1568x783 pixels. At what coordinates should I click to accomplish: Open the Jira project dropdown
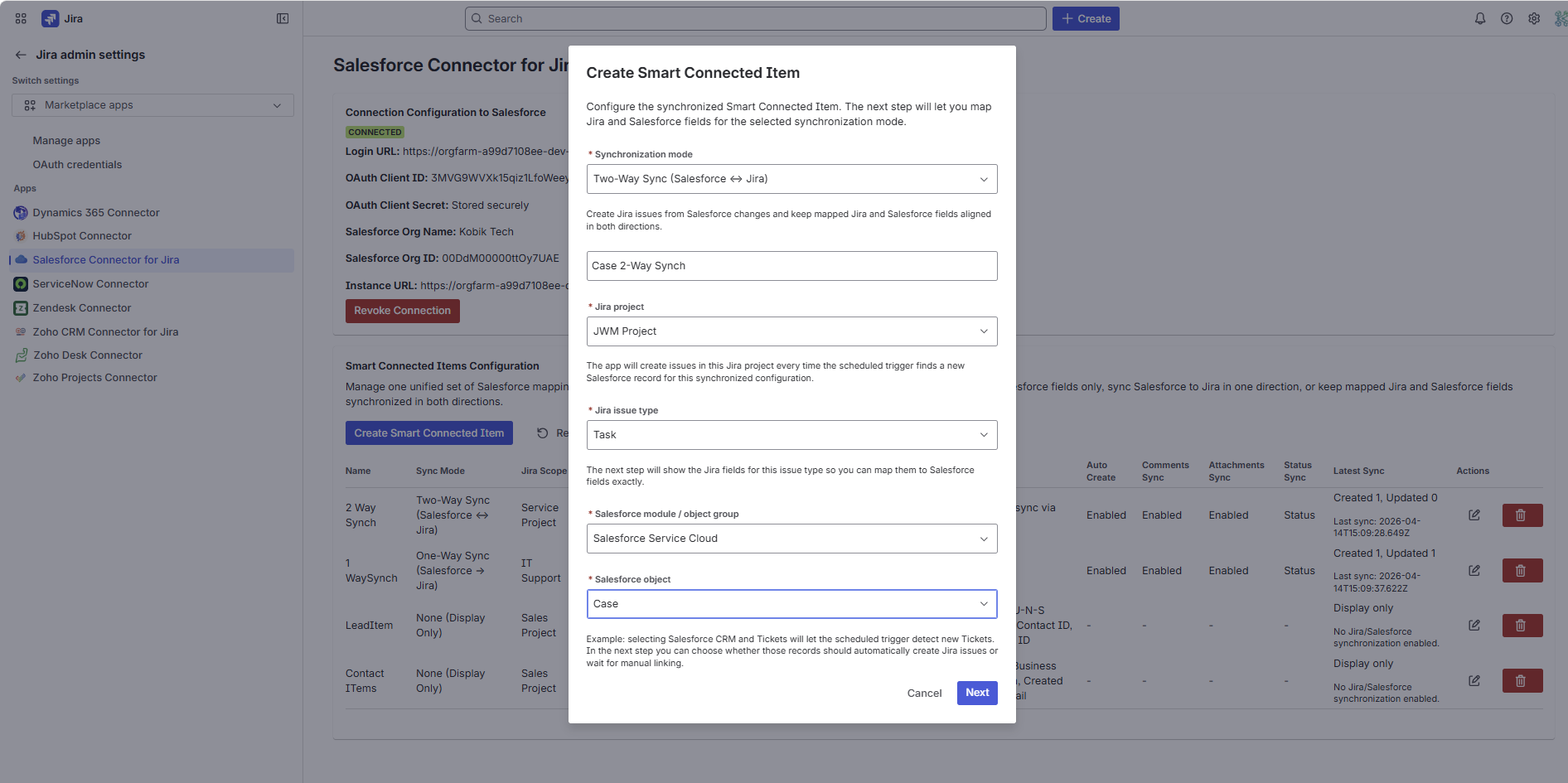point(791,331)
